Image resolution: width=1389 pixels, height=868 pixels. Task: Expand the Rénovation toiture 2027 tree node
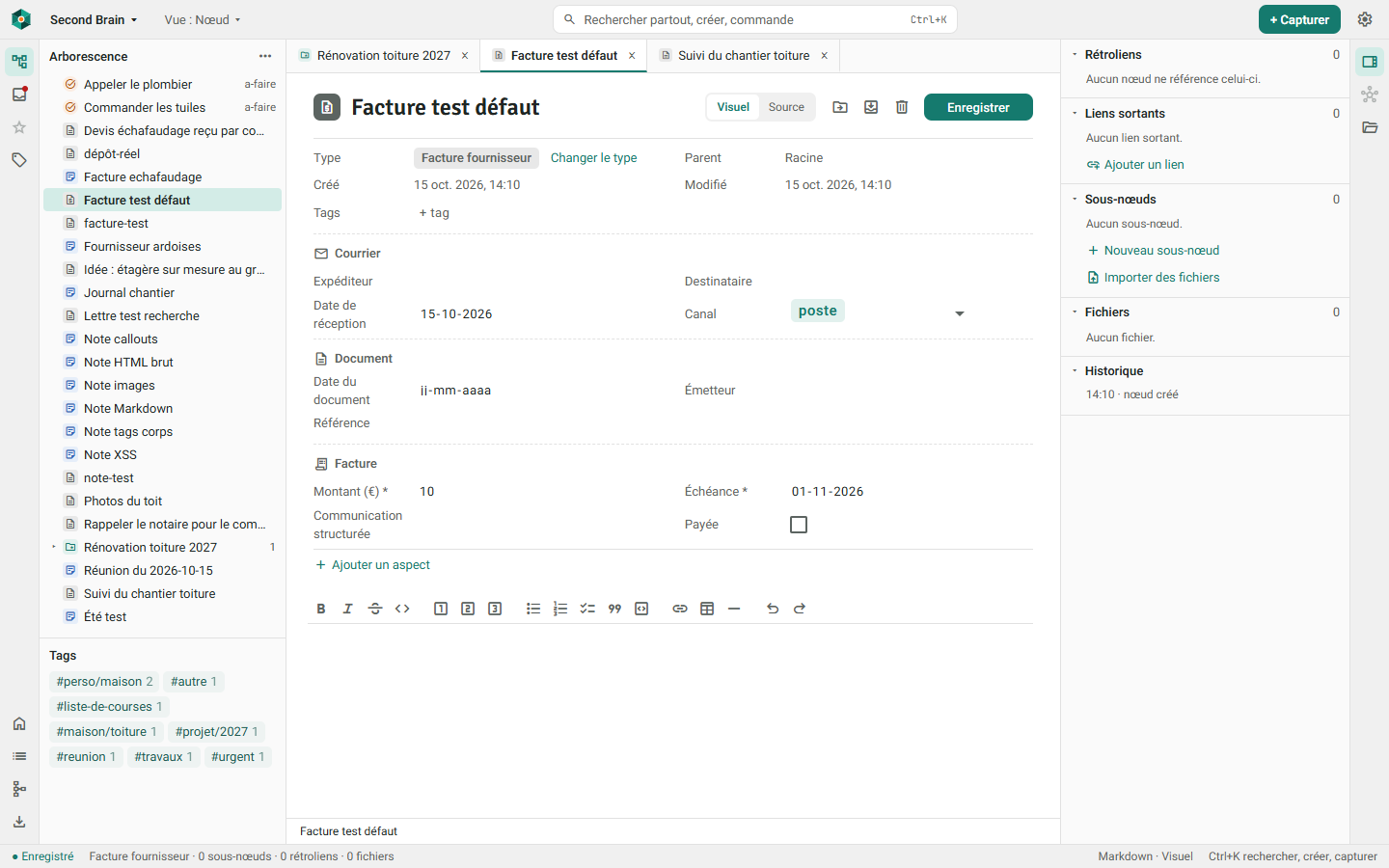(x=54, y=547)
